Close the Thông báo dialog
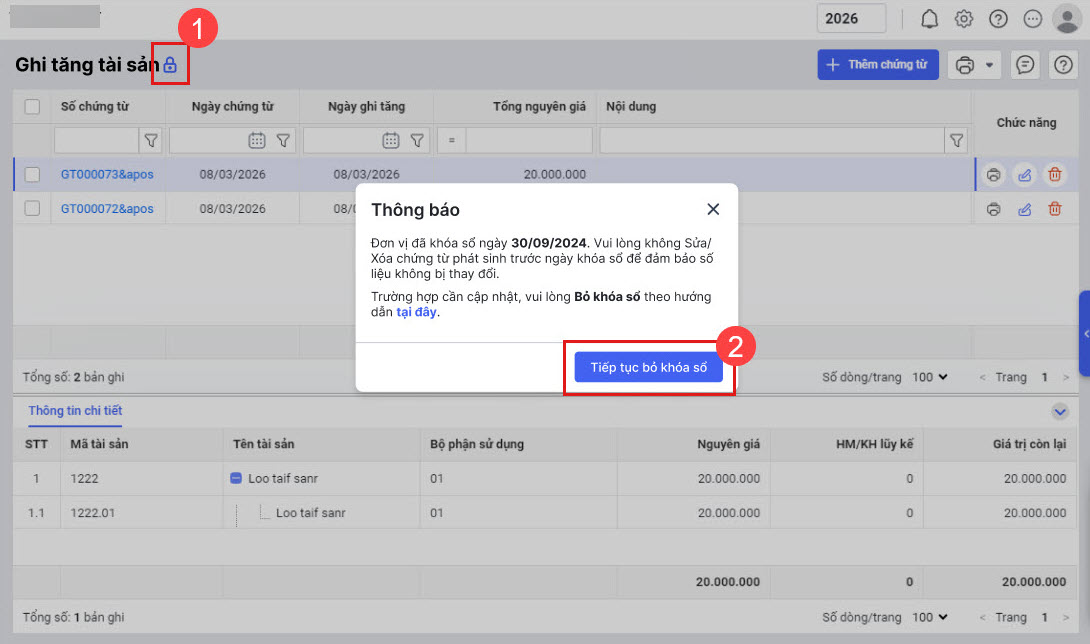Screen dimensions: 1090x644 click(713, 209)
